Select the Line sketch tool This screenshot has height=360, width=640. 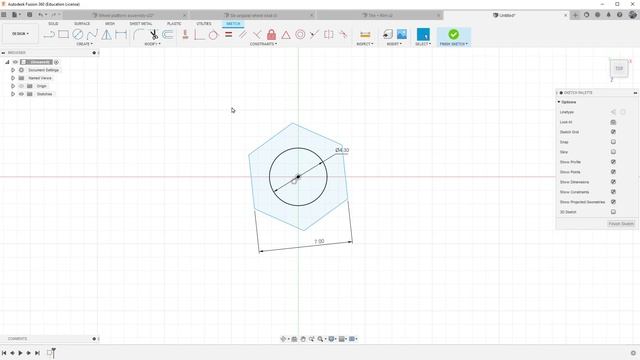[49, 35]
